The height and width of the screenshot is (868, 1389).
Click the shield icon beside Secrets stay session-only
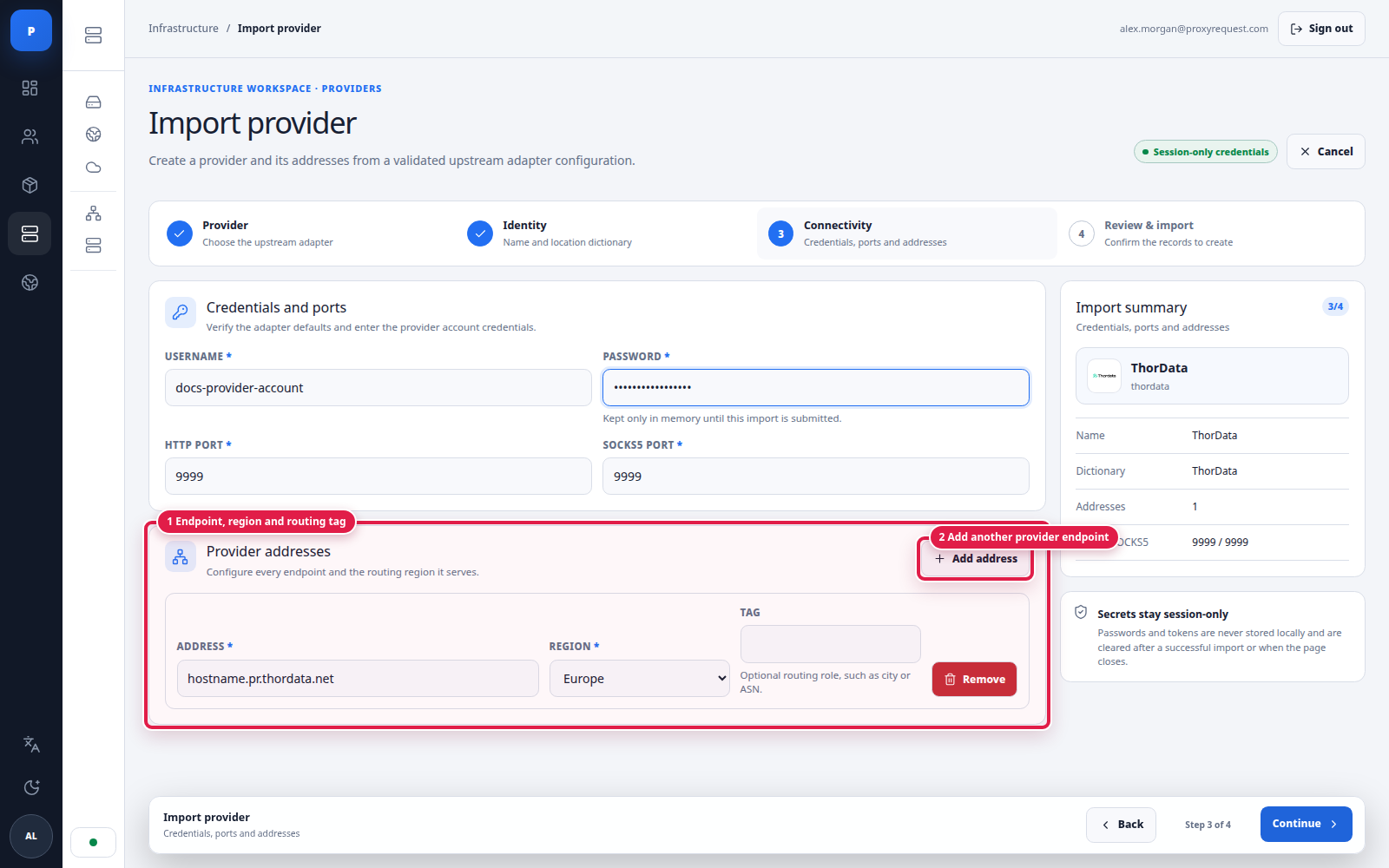(x=1081, y=613)
